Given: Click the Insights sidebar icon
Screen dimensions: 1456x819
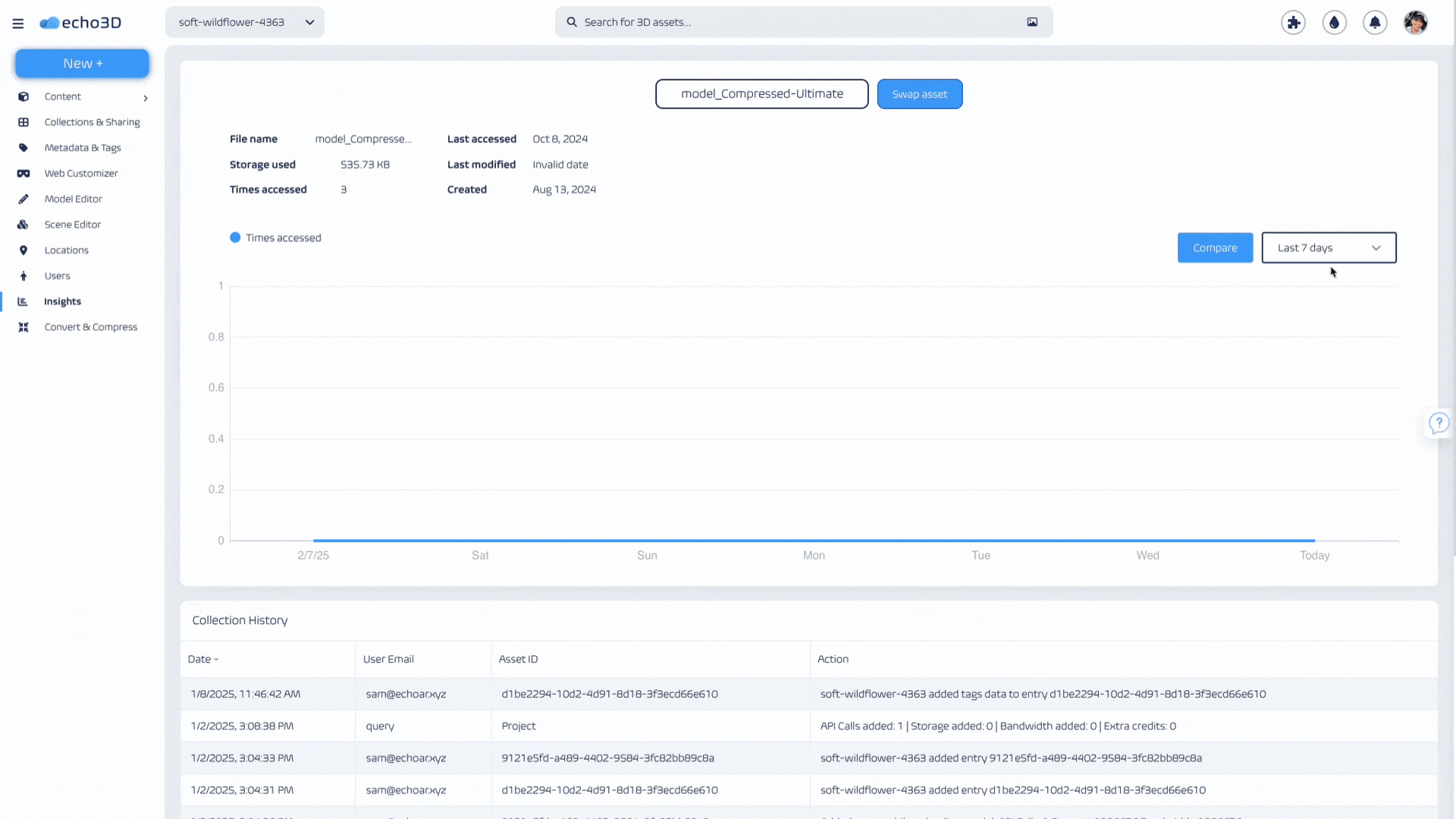Looking at the screenshot, I should 24,301.
